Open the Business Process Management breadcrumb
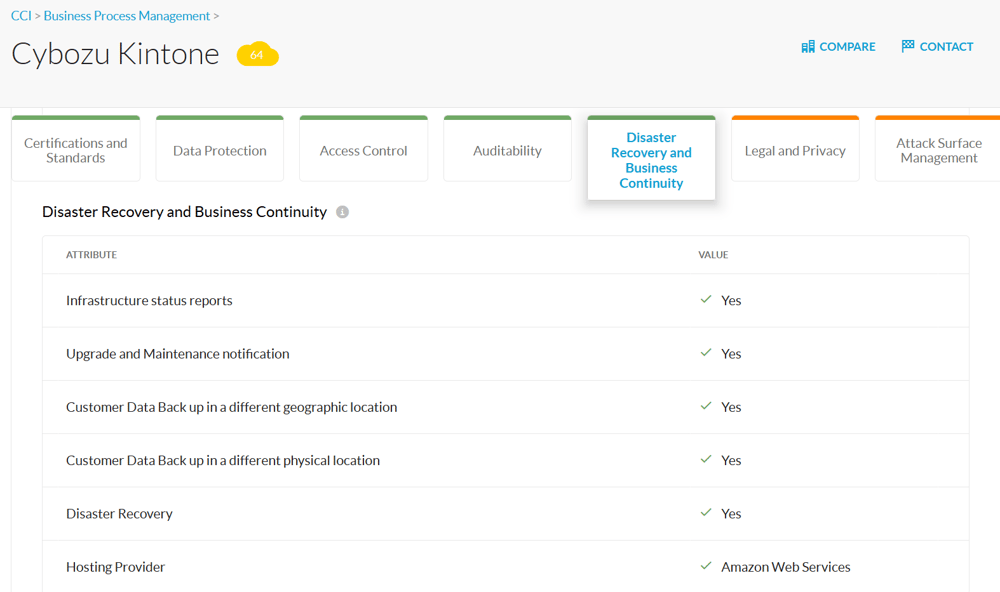Viewport: 1000px width, 592px height. click(127, 16)
